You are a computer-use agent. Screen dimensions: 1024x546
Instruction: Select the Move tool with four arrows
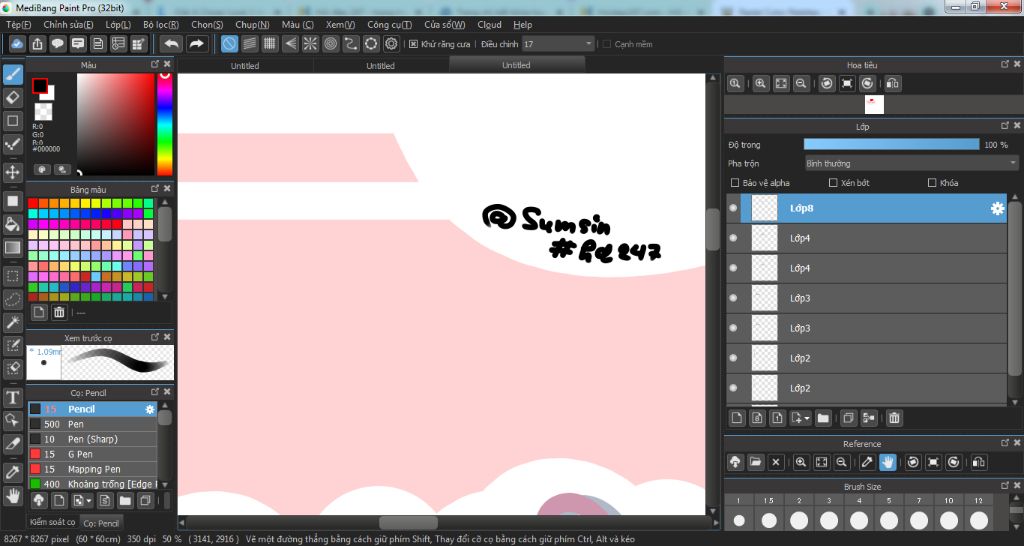(12, 172)
